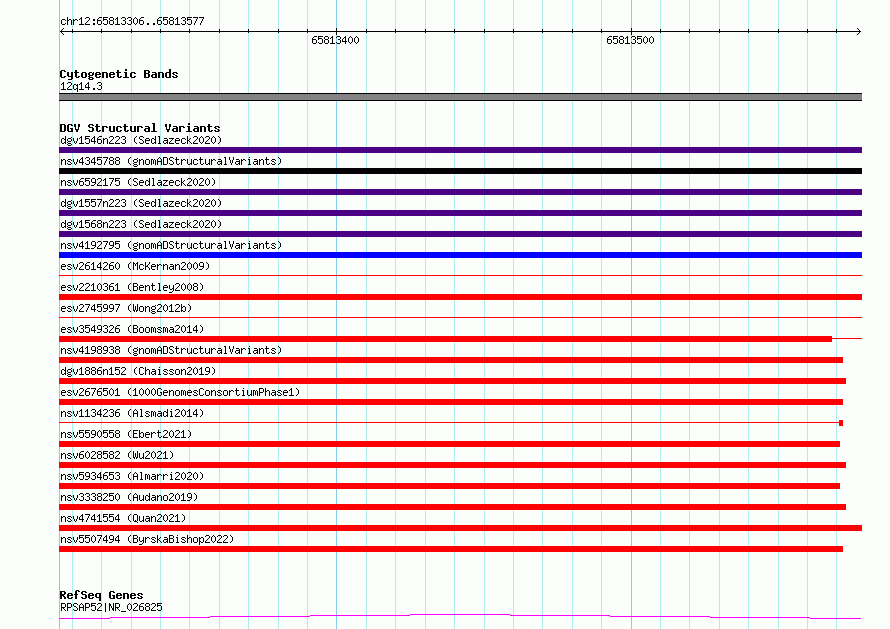Select the RPSAP52|NR_026825 gene label
Viewport: 890px width, 629px height.
point(111,607)
